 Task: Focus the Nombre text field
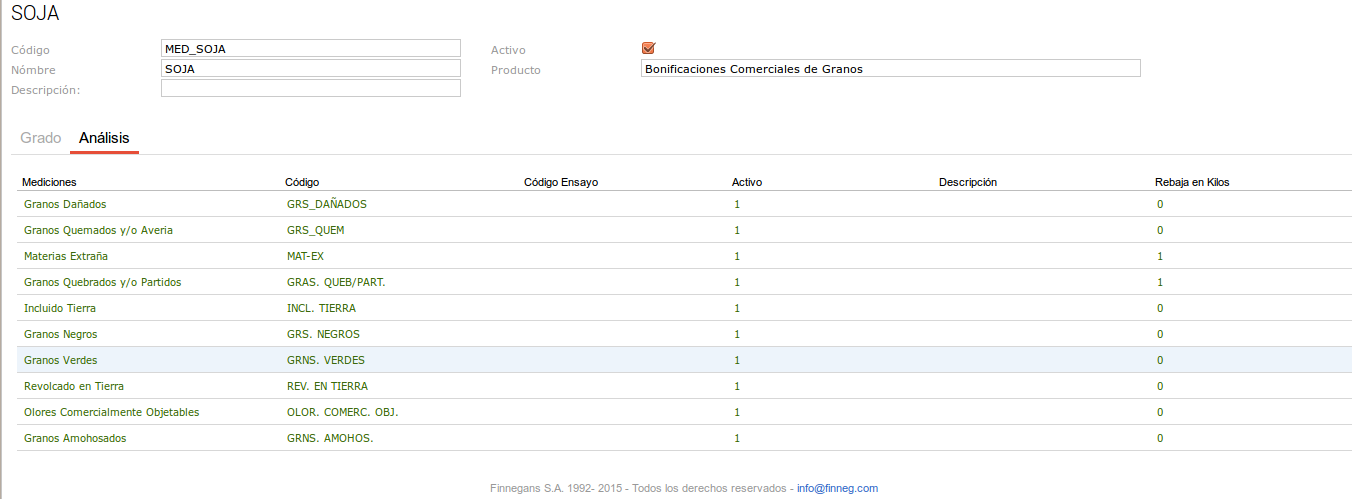click(310, 68)
